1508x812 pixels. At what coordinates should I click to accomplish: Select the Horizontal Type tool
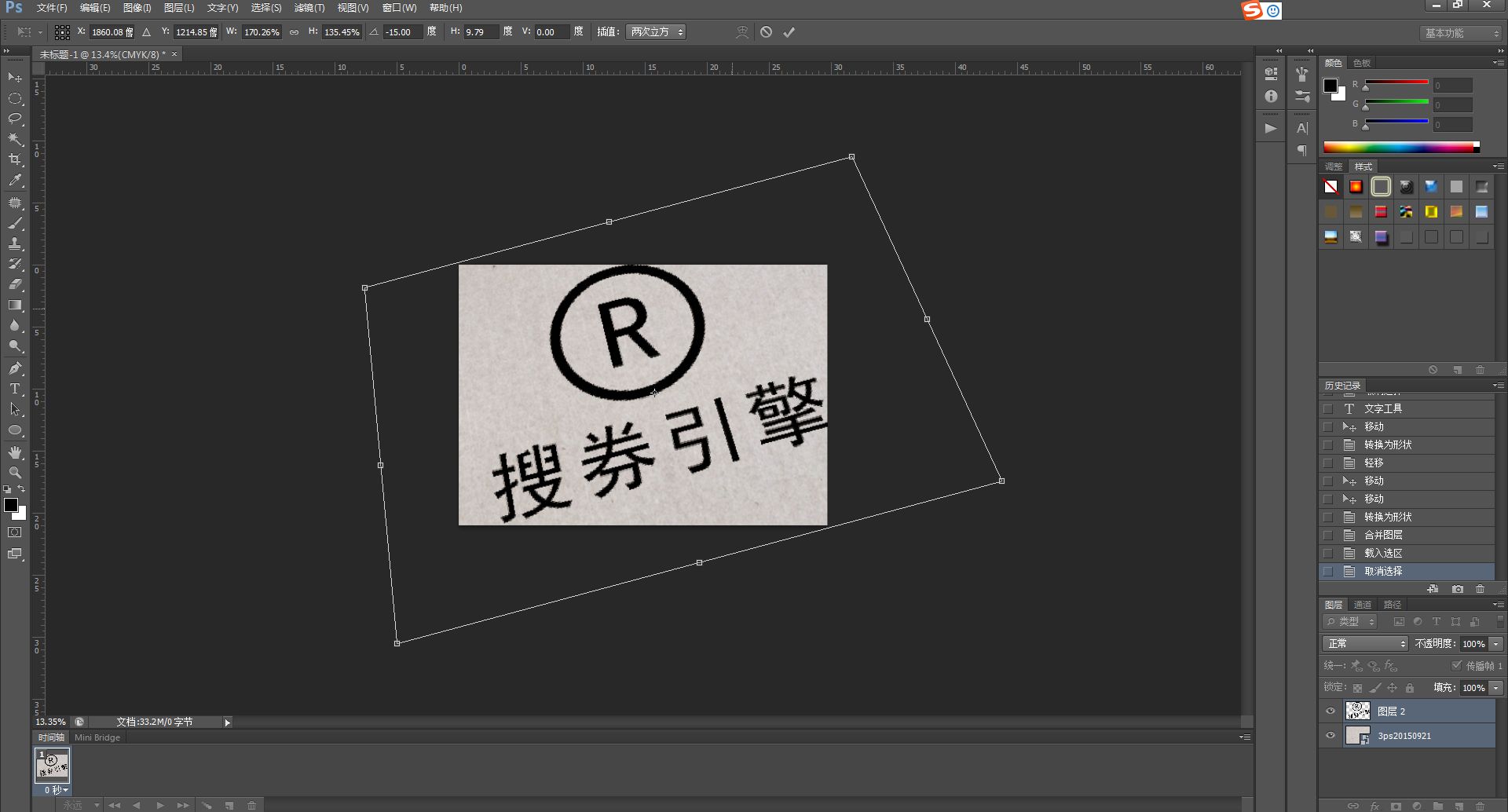[x=15, y=389]
